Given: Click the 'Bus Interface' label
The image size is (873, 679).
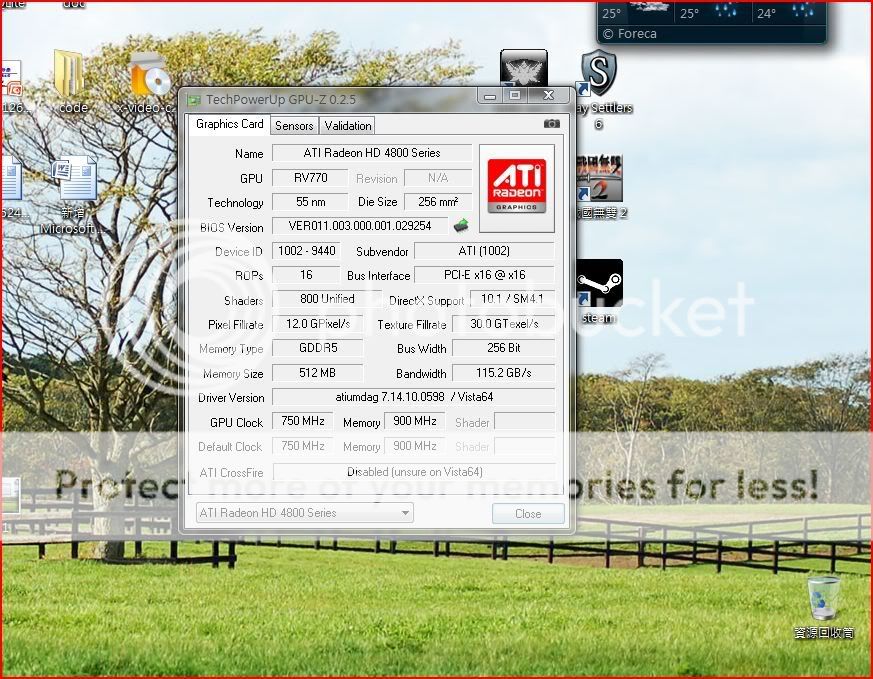Looking at the screenshot, I should click(379, 276).
